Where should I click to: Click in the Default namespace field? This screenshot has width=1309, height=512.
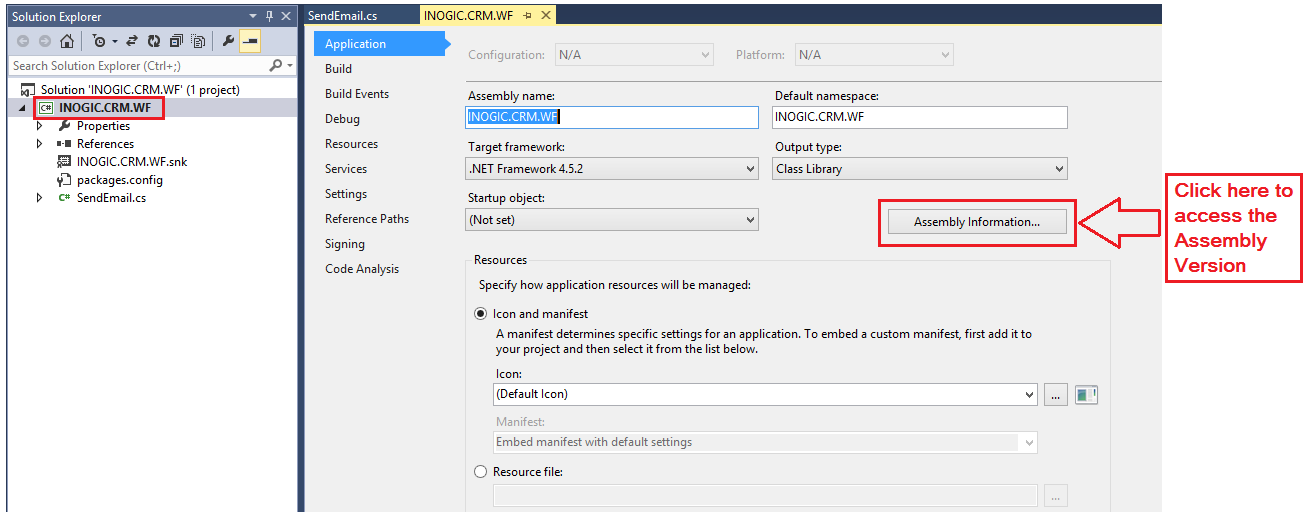(x=920, y=117)
